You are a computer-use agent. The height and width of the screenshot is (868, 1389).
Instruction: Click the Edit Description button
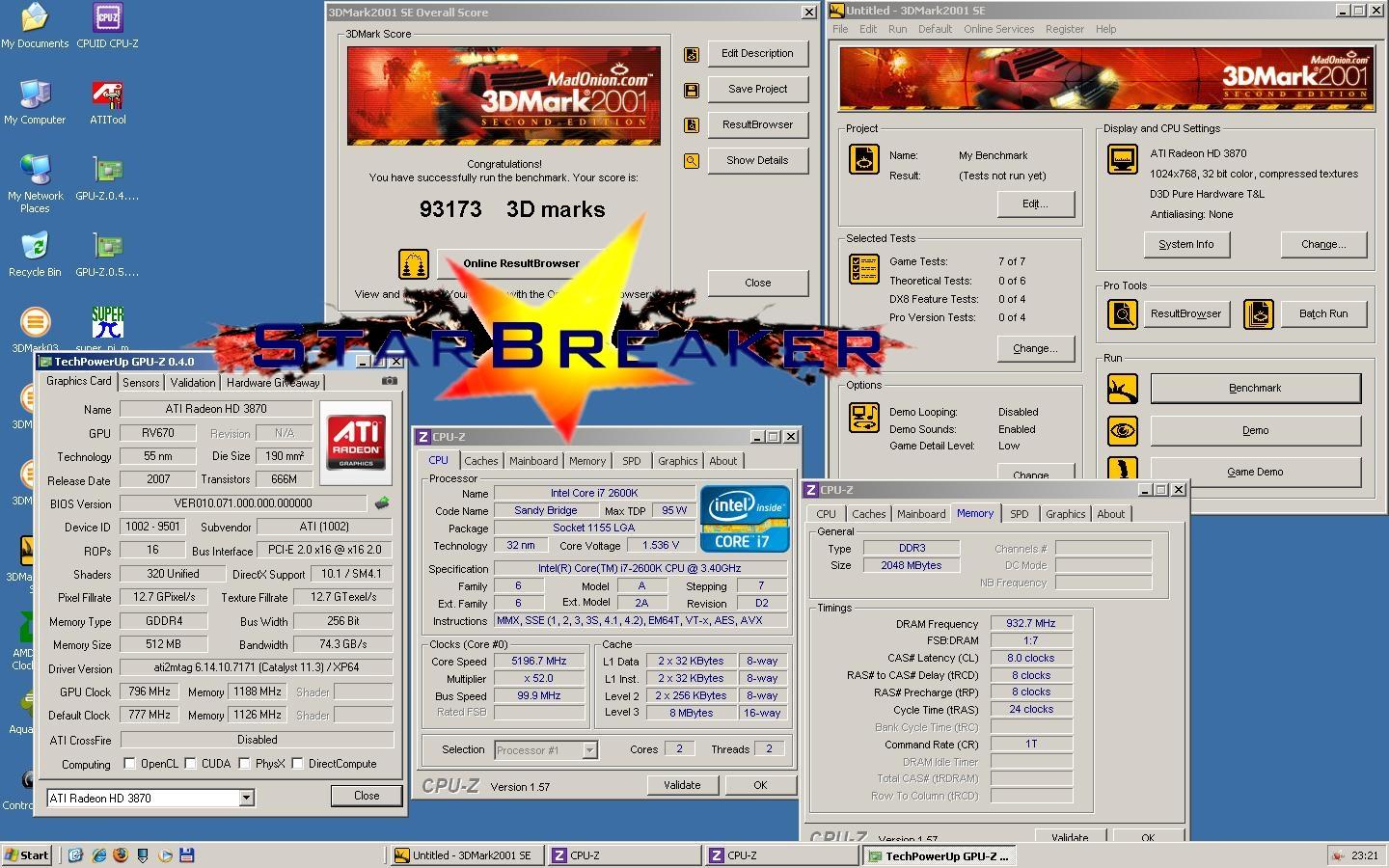click(757, 54)
